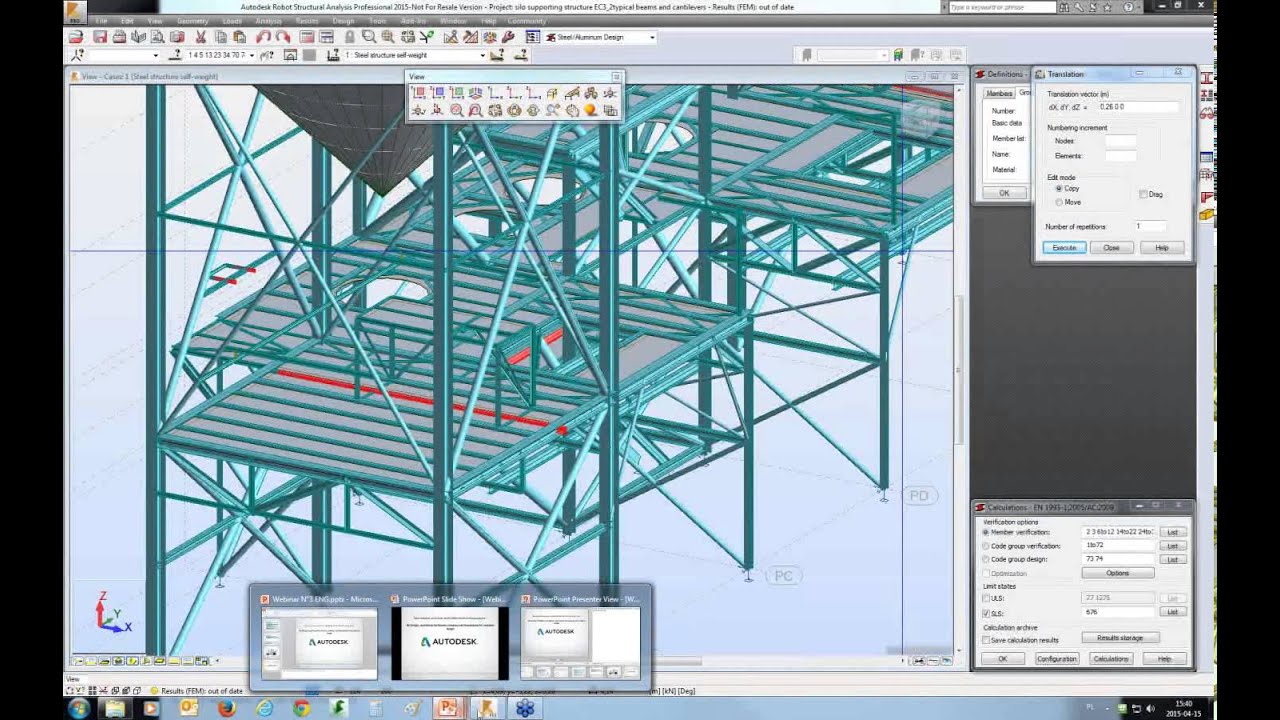The image size is (1280, 720).
Task: Click the Cut scissors icon
Action: 201,37
